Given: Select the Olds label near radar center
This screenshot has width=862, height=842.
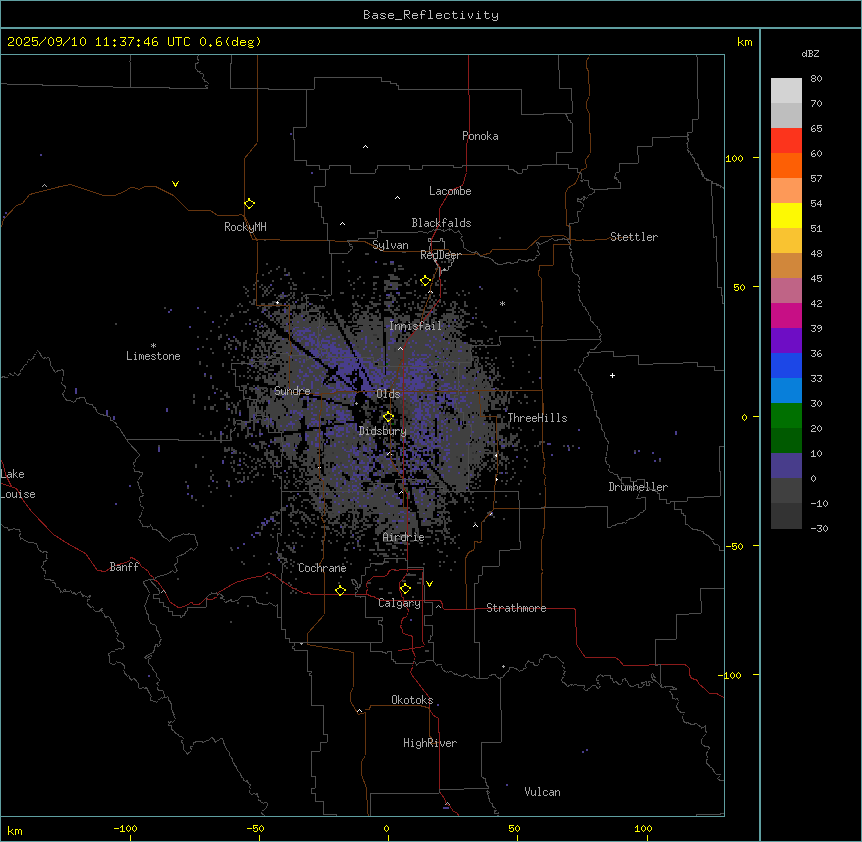Looking at the screenshot, I should click(388, 394).
